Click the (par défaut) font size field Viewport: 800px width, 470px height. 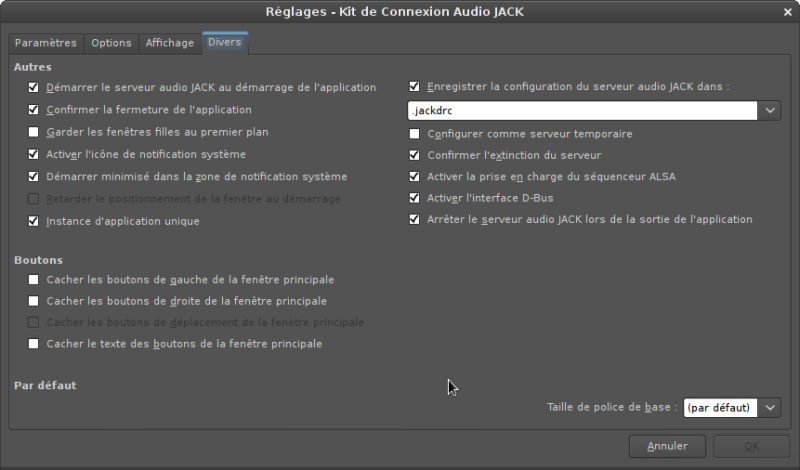tap(720, 408)
